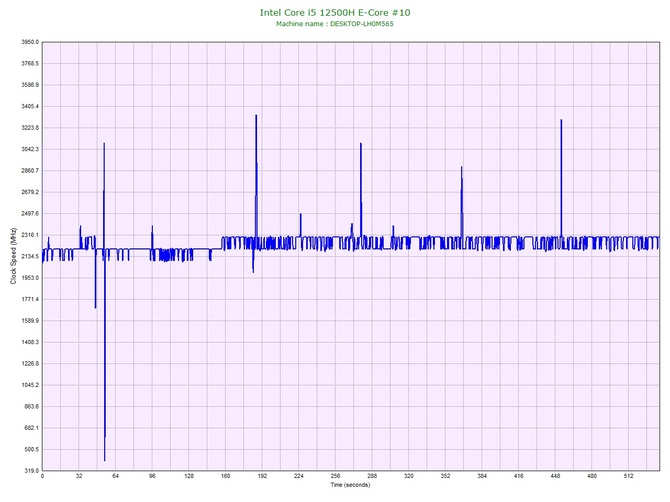Click the tallest clock spike near 192 seconds
This screenshot has height=502, width=670.
[256, 175]
